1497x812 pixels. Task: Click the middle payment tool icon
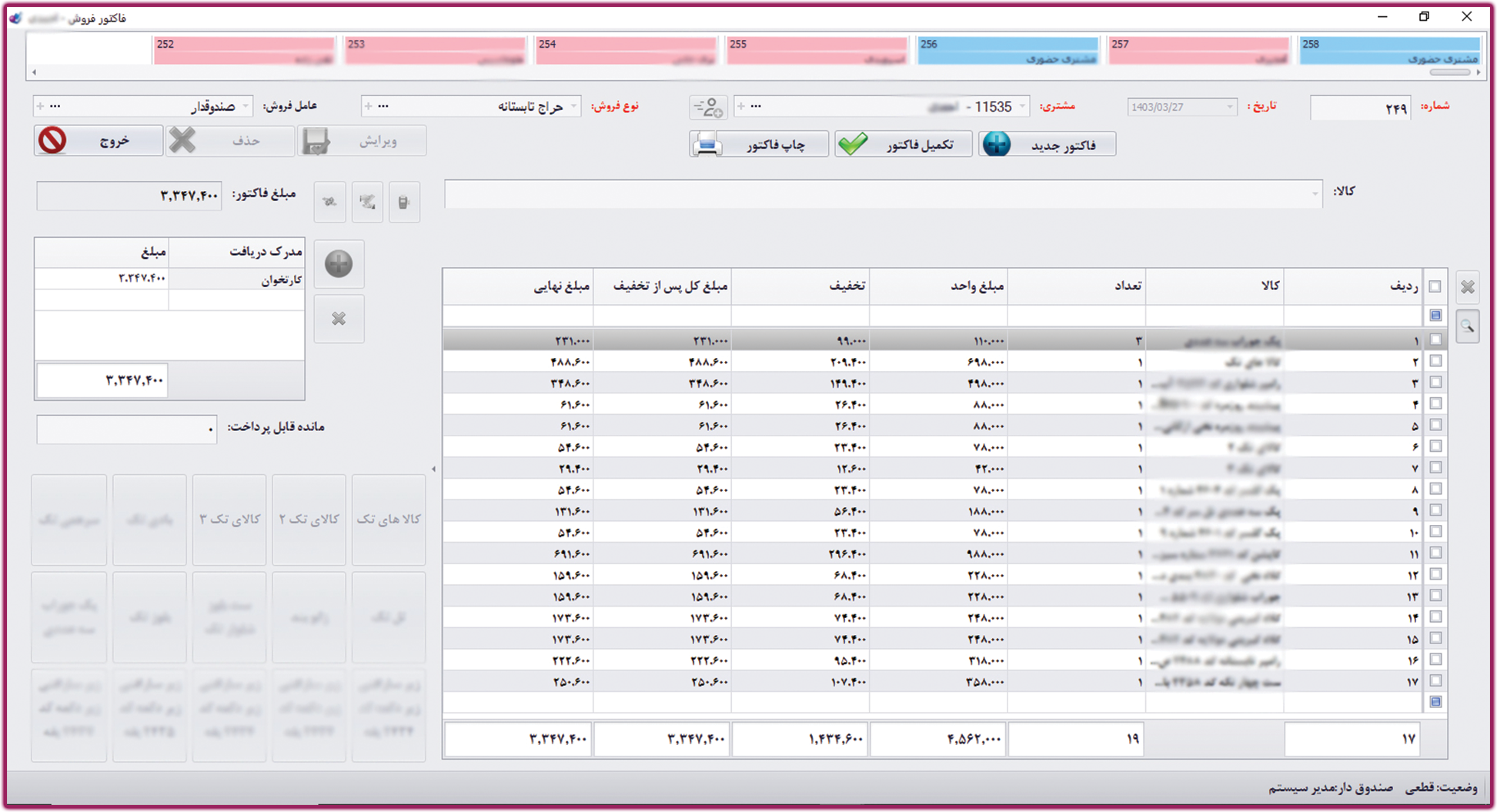pos(367,202)
